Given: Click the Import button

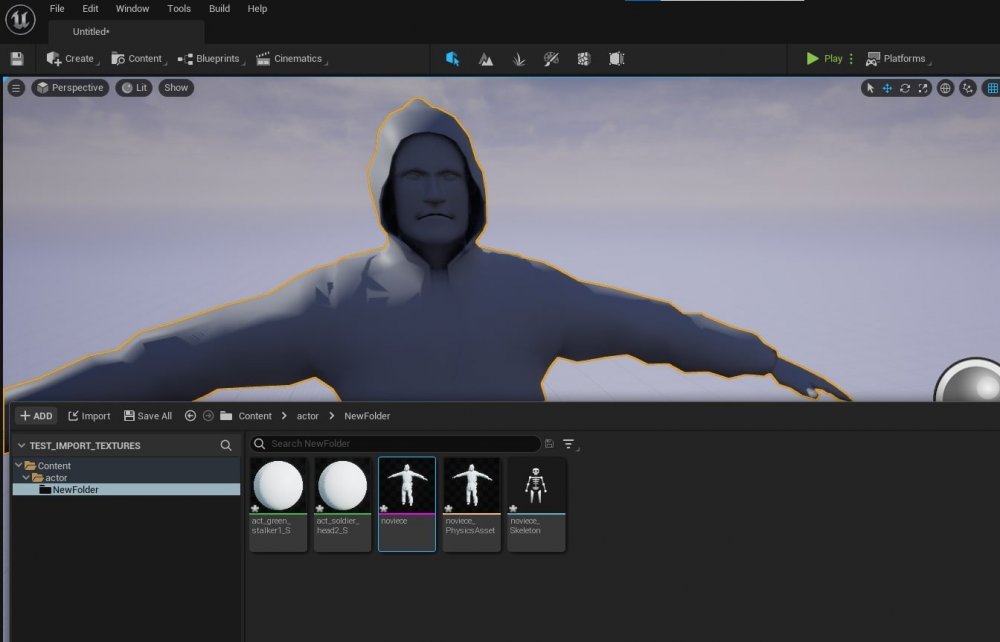Looking at the screenshot, I should pos(89,416).
